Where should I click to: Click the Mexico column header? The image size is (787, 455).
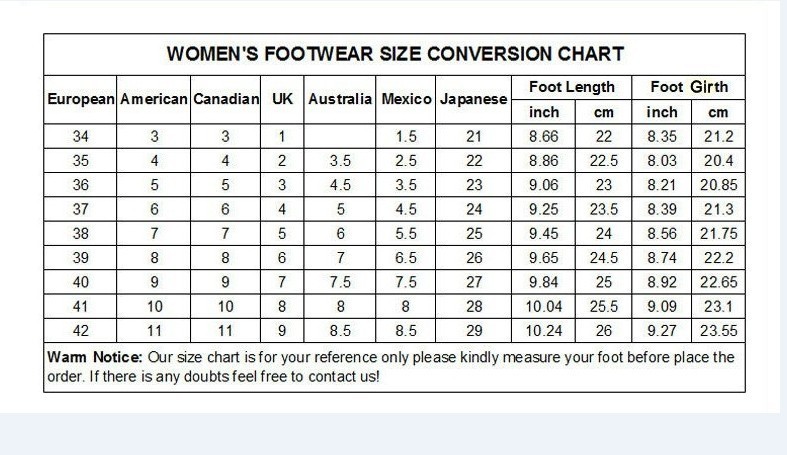point(406,99)
